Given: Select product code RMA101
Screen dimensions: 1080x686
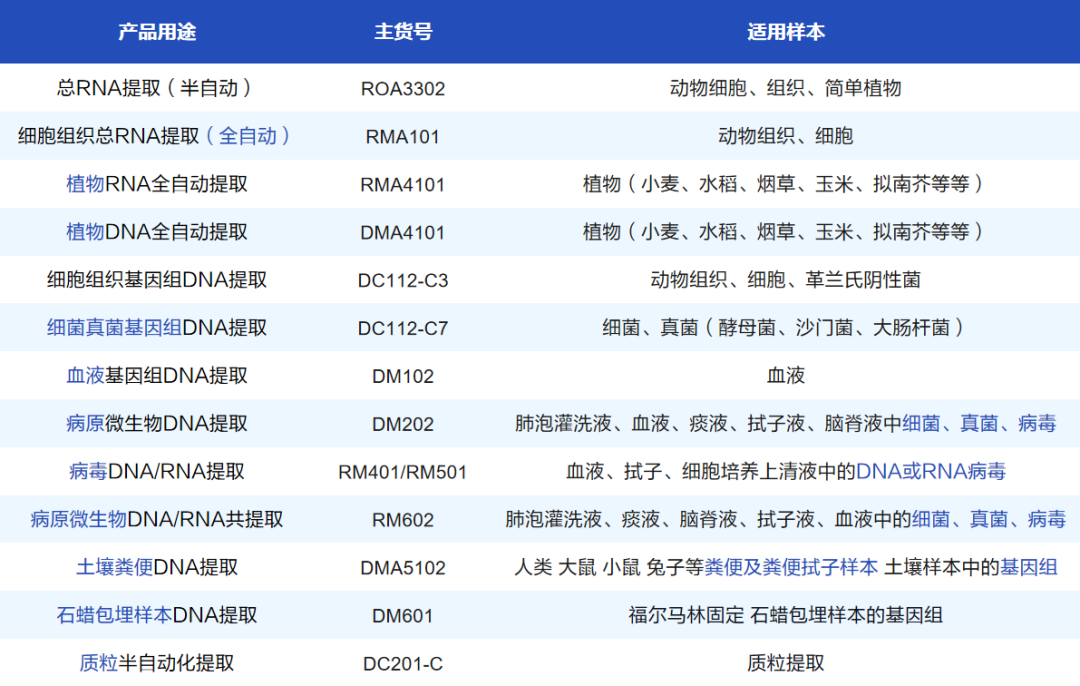Looking at the screenshot, I should click(x=403, y=137).
